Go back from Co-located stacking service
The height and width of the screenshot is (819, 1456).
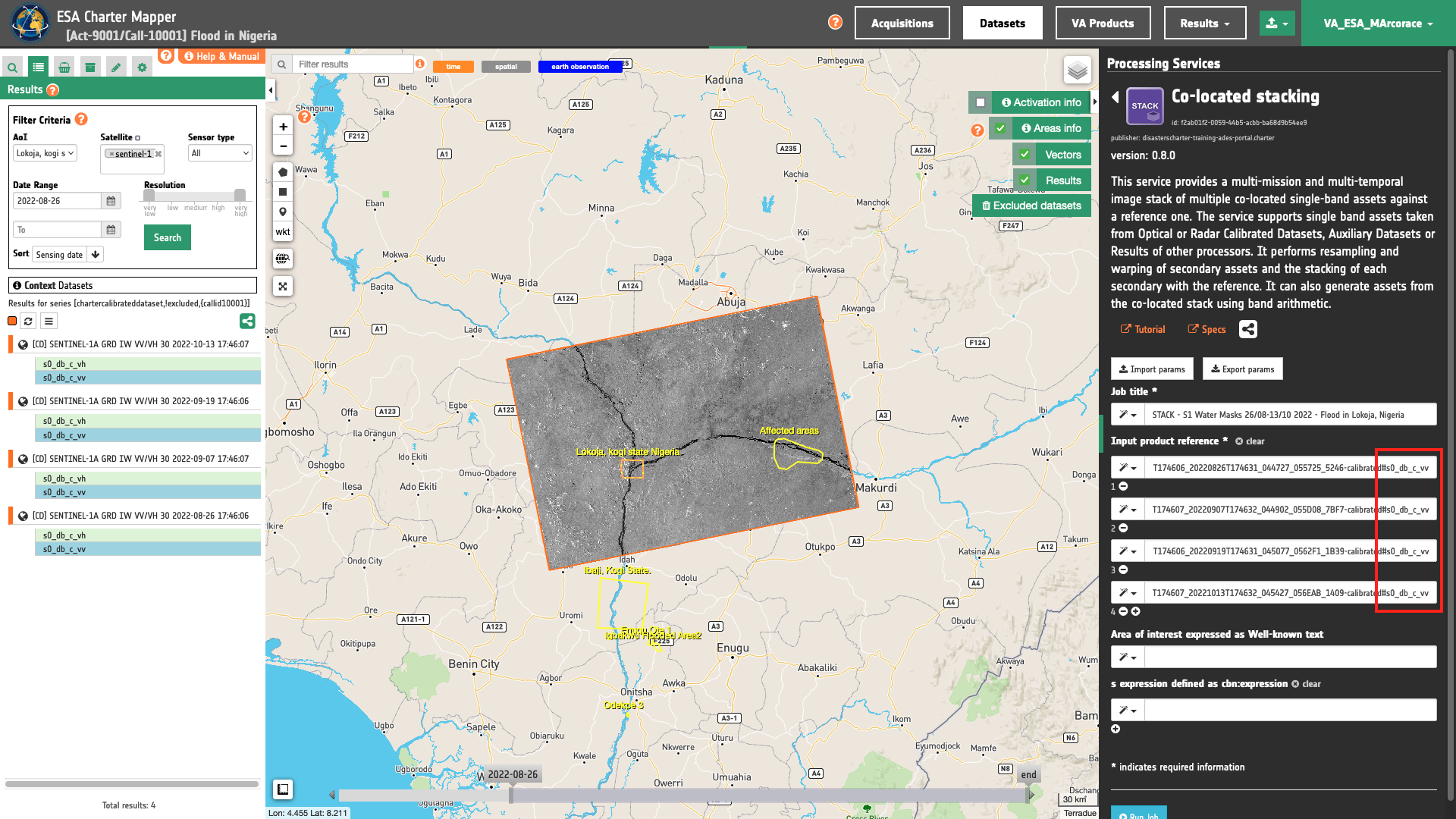[1116, 97]
